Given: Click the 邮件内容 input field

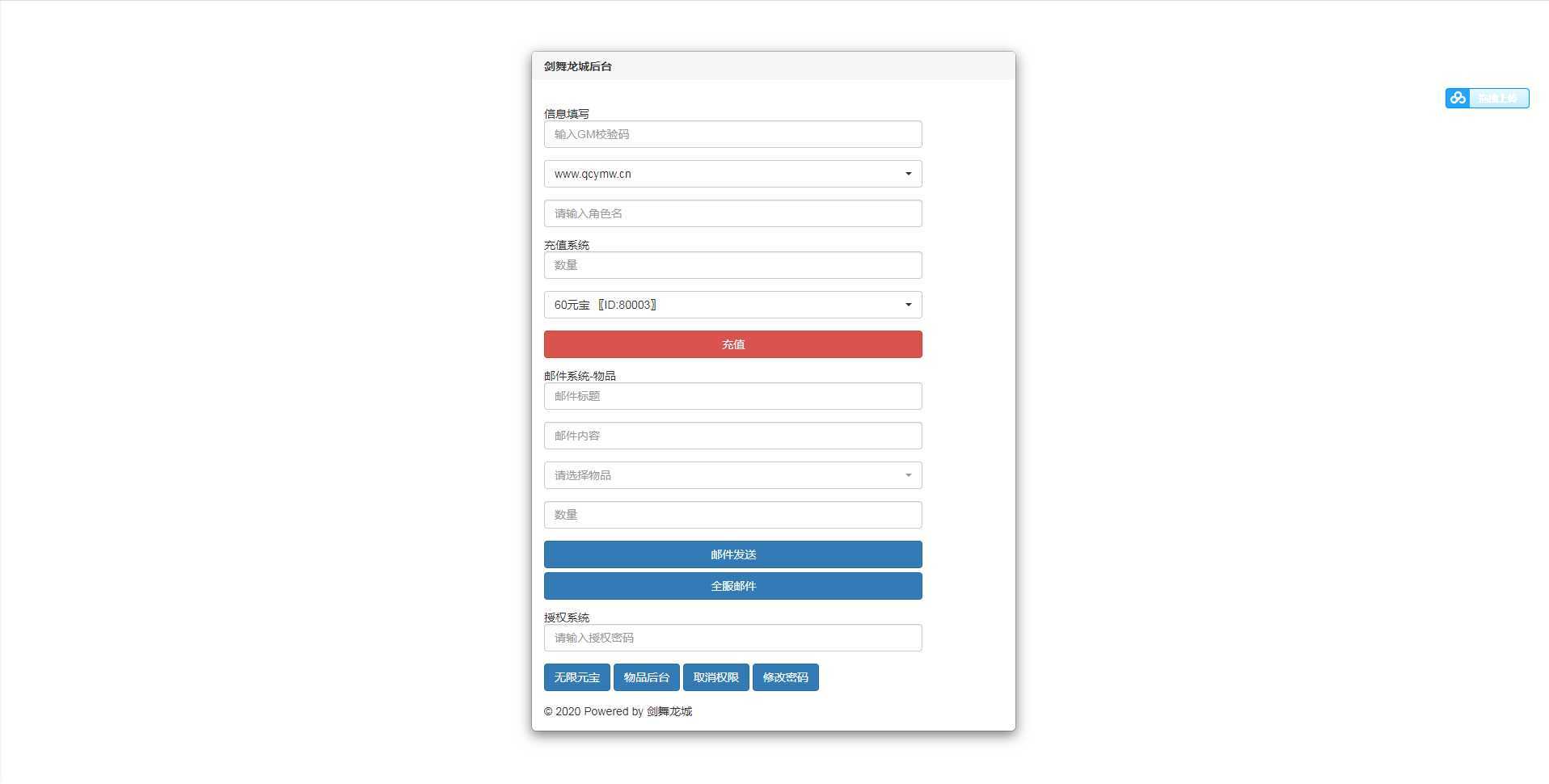Looking at the screenshot, I should click(732, 436).
